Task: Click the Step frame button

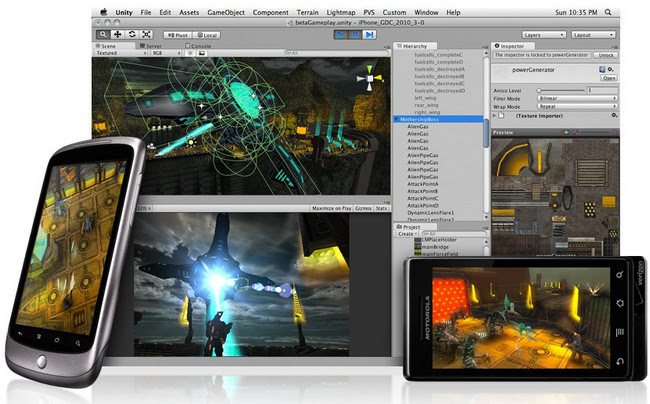Action: coord(370,34)
